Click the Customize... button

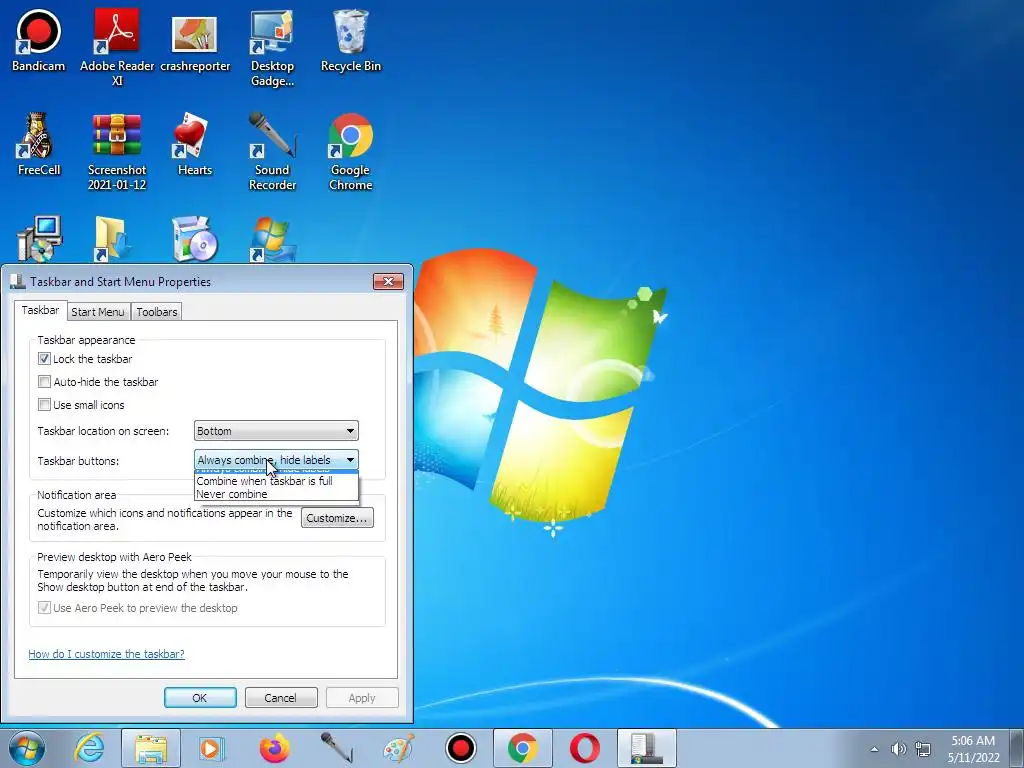pyautogui.click(x=337, y=518)
